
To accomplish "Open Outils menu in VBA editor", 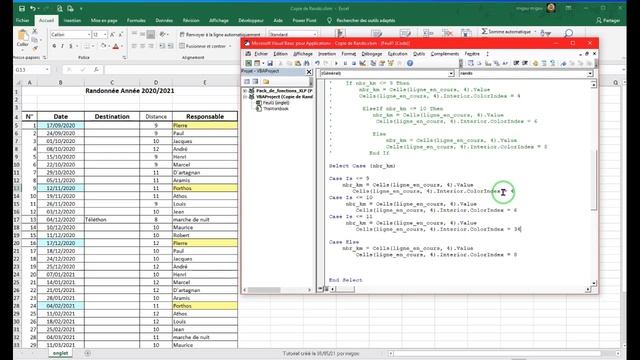I will coord(419,53).
